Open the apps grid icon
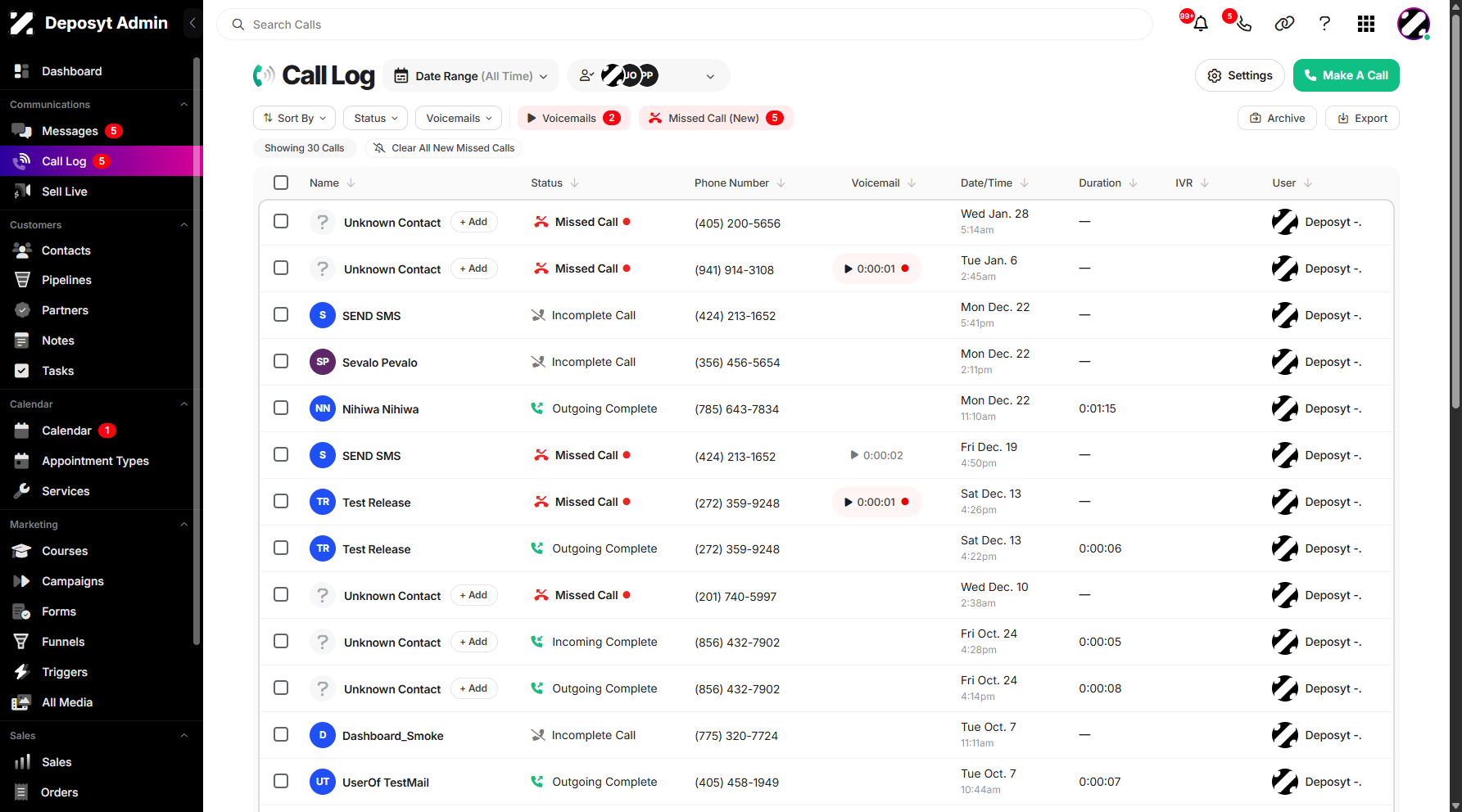1462x812 pixels. coord(1365,24)
